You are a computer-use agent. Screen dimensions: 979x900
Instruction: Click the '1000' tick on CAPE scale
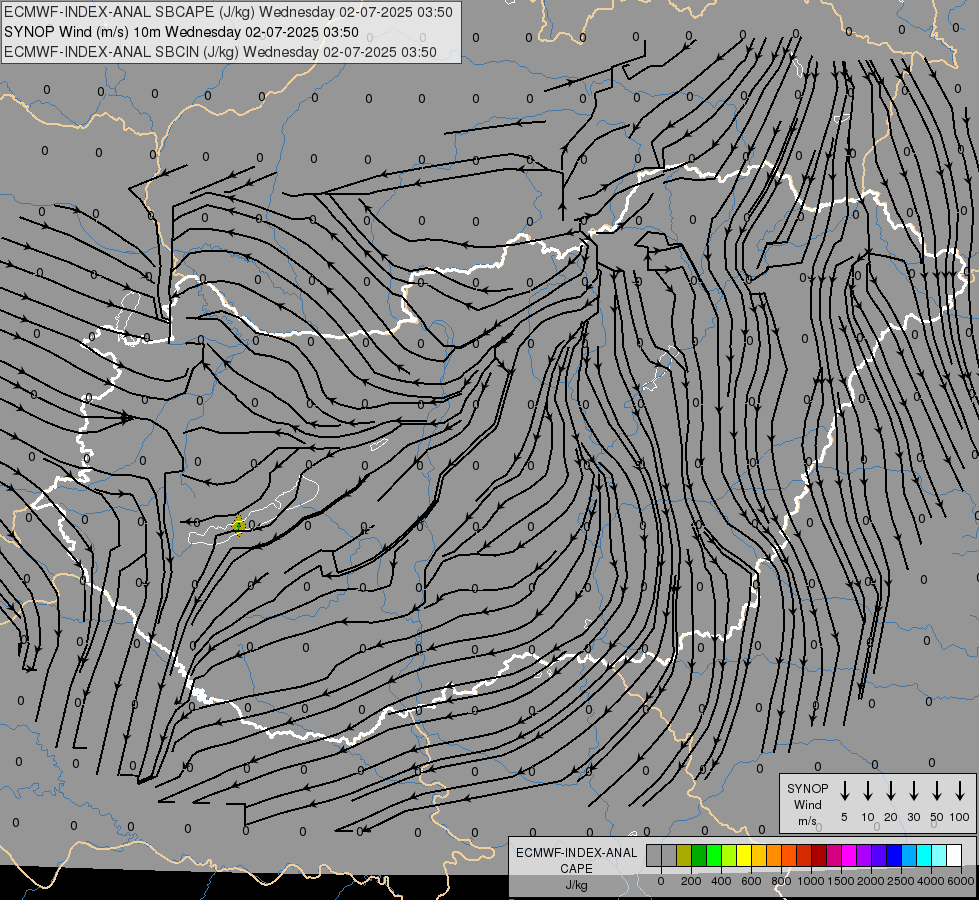[x=811, y=881]
